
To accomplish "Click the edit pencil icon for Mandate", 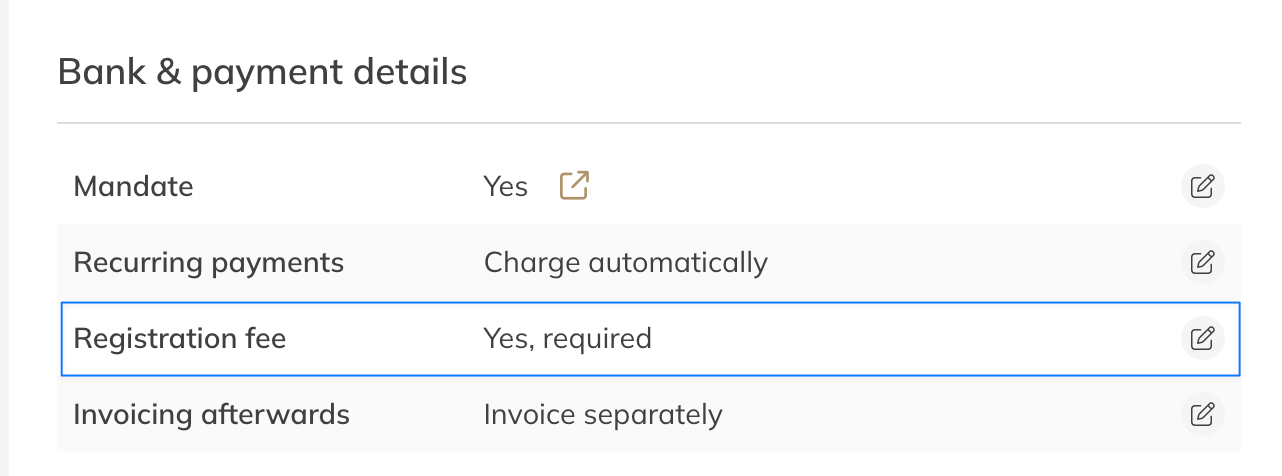I will (x=1202, y=186).
